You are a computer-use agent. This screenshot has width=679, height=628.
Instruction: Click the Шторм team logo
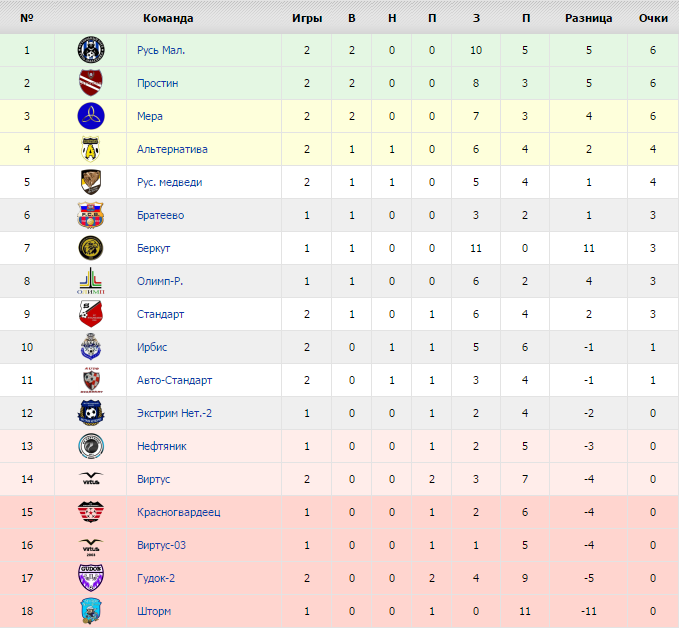coord(91,611)
